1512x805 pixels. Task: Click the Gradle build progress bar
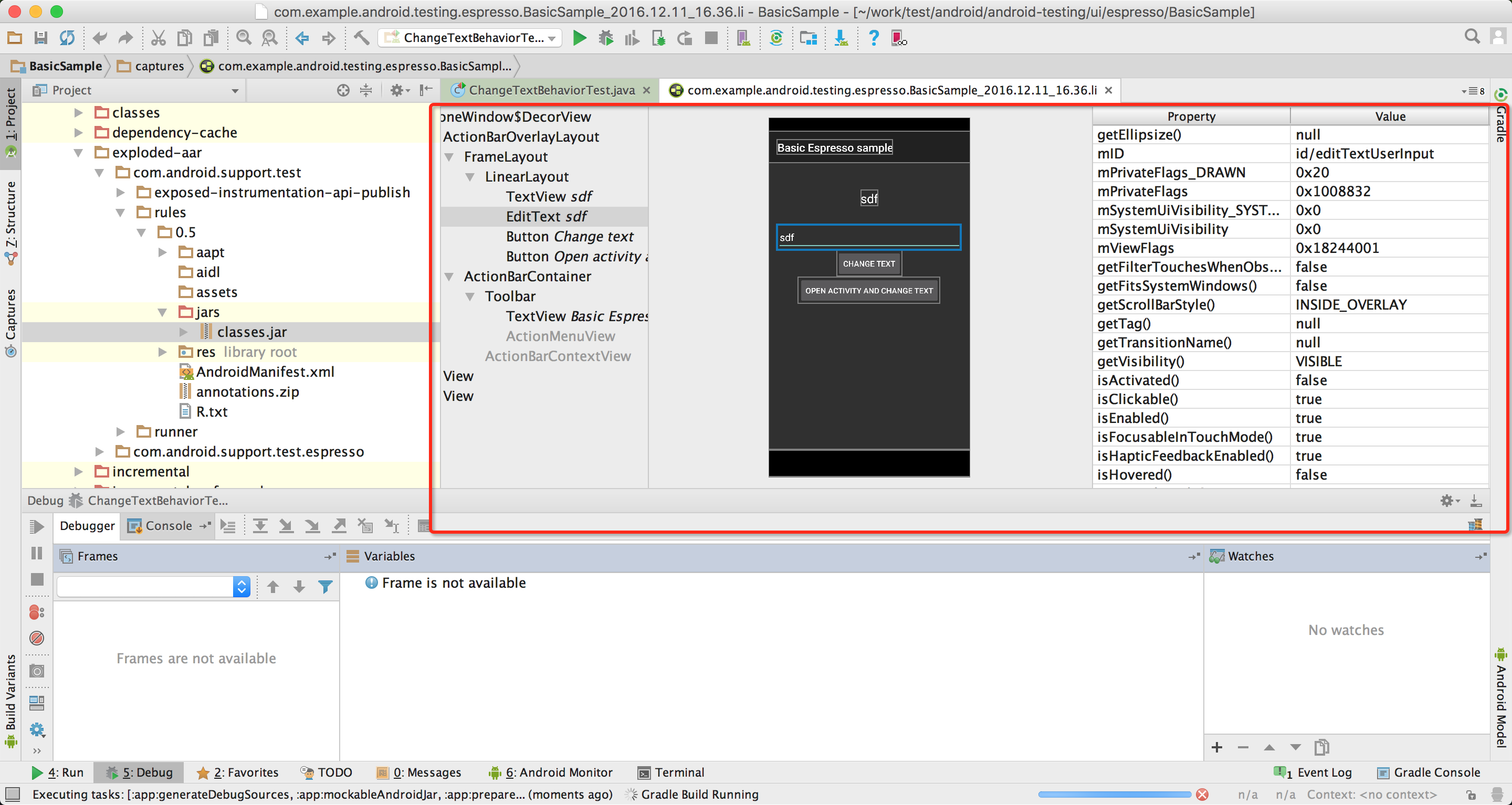pyautogui.click(x=1114, y=795)
